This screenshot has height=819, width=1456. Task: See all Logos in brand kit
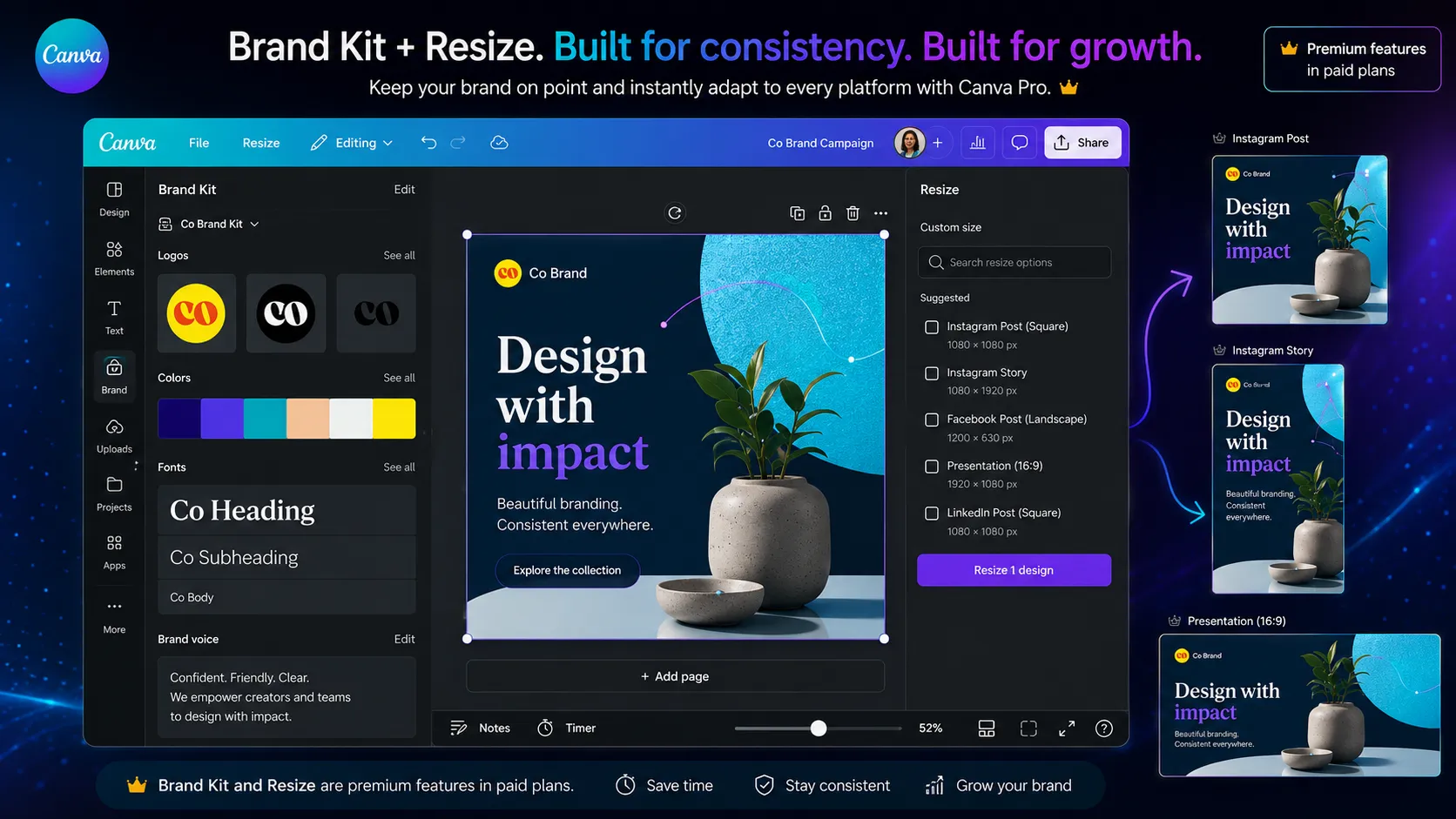coord(399,255)
